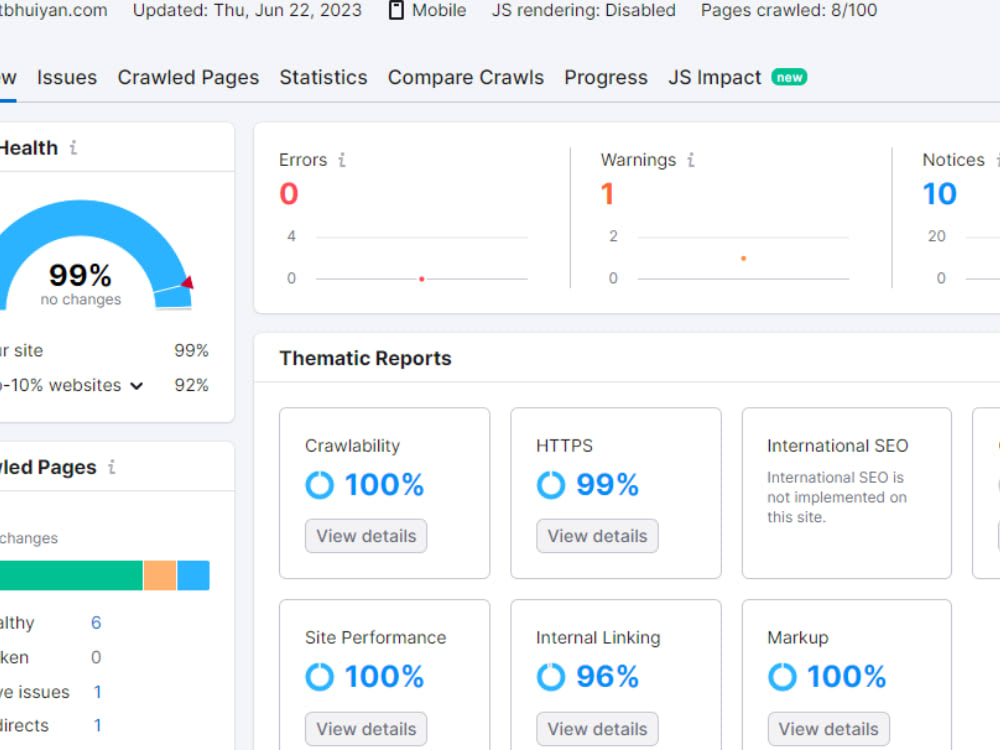This screenshot has width=1000, height=750.
Task: Click the Site Health info icon
Action: 73,148
